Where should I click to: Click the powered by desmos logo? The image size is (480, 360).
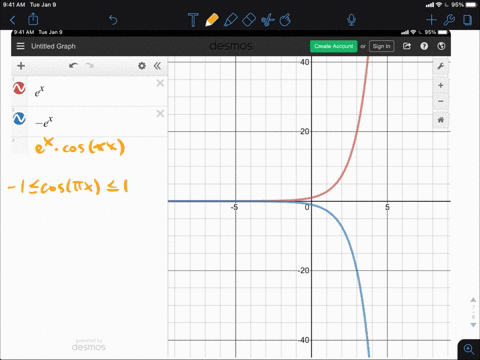[89, 345]
